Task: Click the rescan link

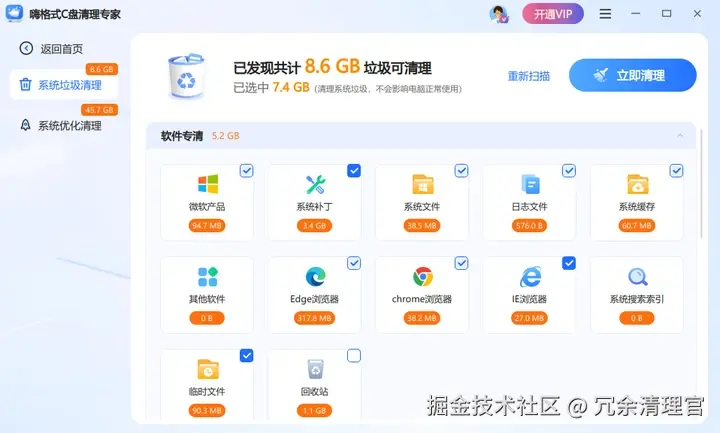Action: click(529, 76)
